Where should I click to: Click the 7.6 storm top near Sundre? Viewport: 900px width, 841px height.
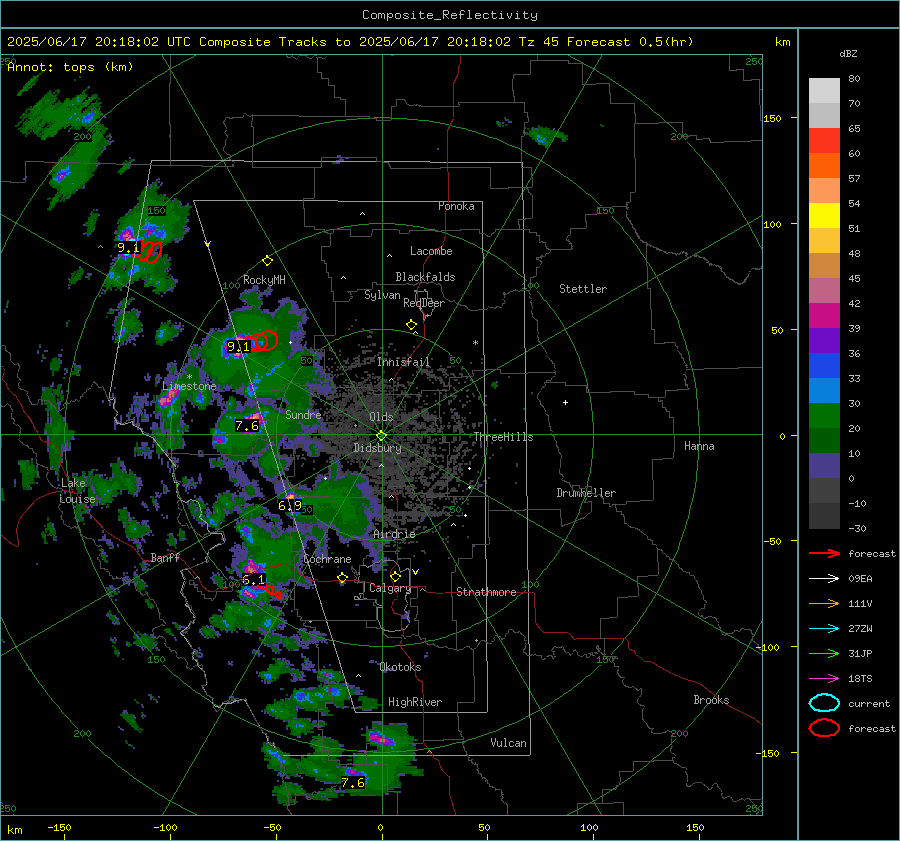[247, 425]
